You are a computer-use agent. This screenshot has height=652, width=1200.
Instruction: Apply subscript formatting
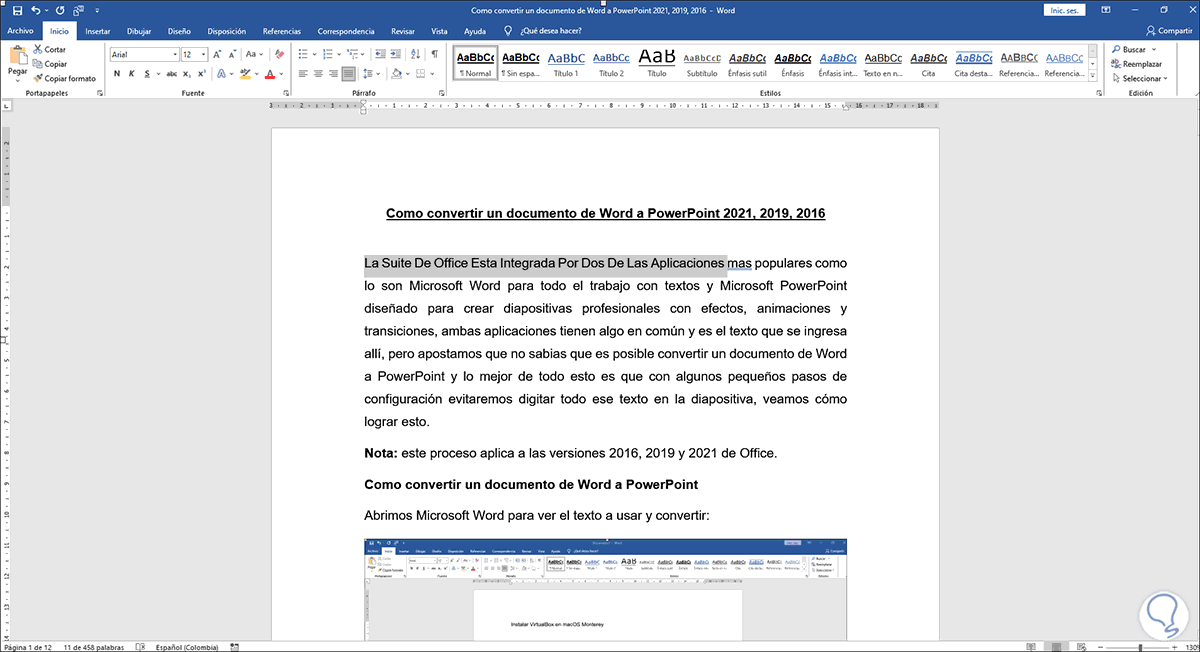coord(189,74)
